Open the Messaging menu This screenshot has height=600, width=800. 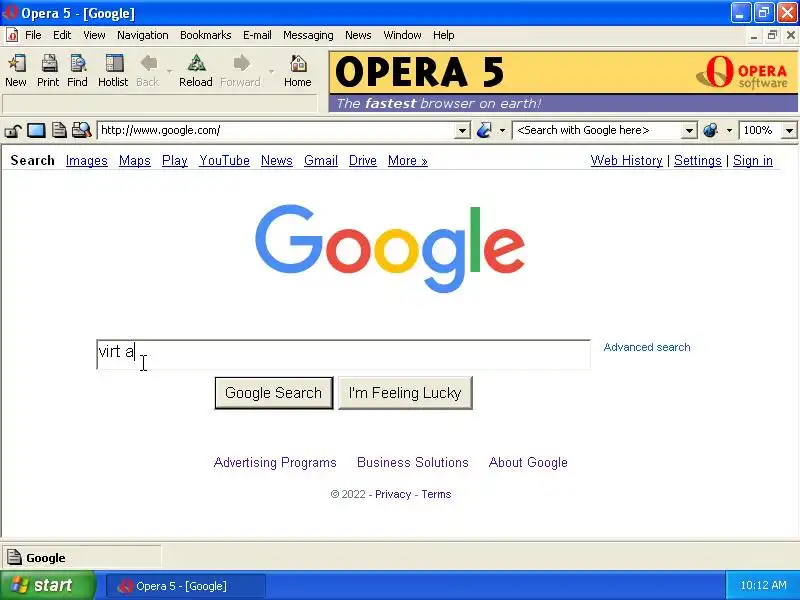pyautogui.click(x=308, y=35)
